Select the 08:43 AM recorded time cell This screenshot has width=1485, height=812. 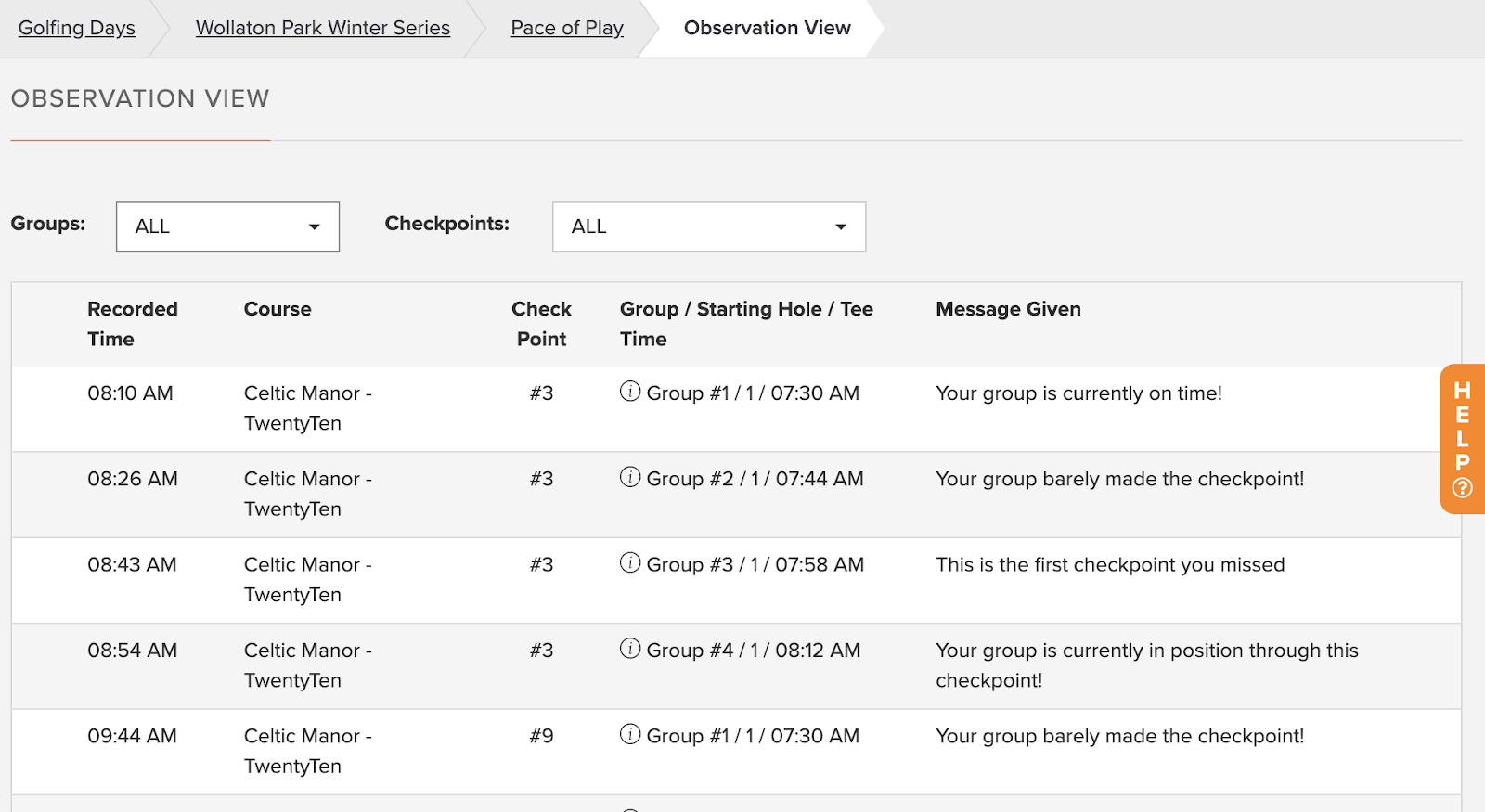click(x=132, y=564)
